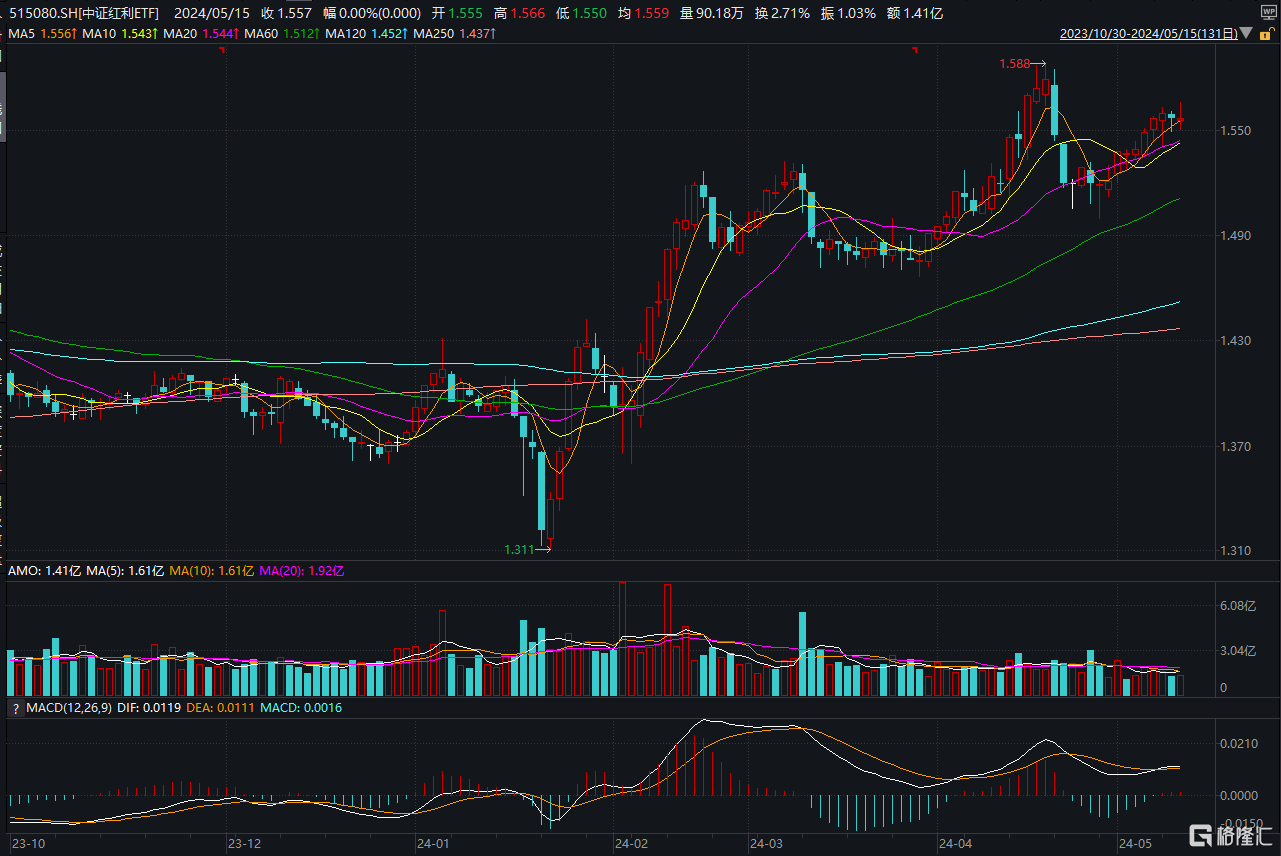Click the white MA(5): 1.61亿 amount label
Screen dimensions: 1281x856
coord(125,570)
